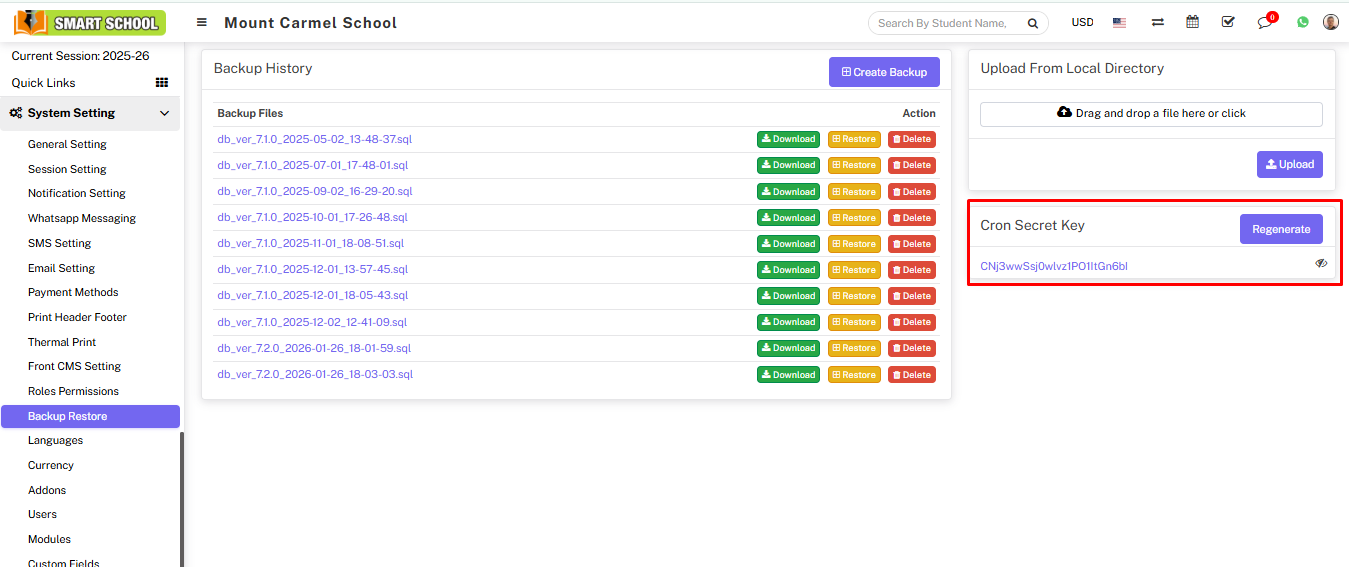Click the student search magnifier icon
The image size is (1349, 567).
point(1033,23)
